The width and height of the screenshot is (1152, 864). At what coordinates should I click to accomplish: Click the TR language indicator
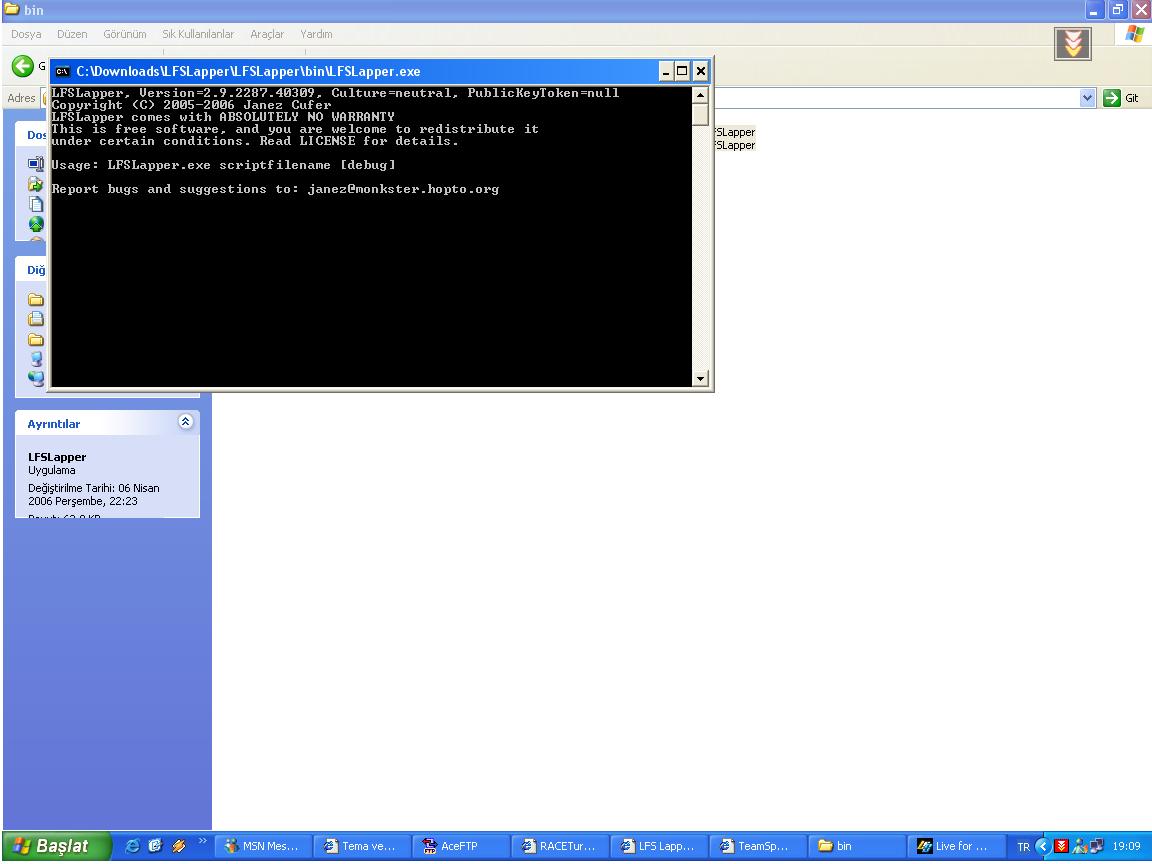pyautogui.click(x=1023, y=847)
